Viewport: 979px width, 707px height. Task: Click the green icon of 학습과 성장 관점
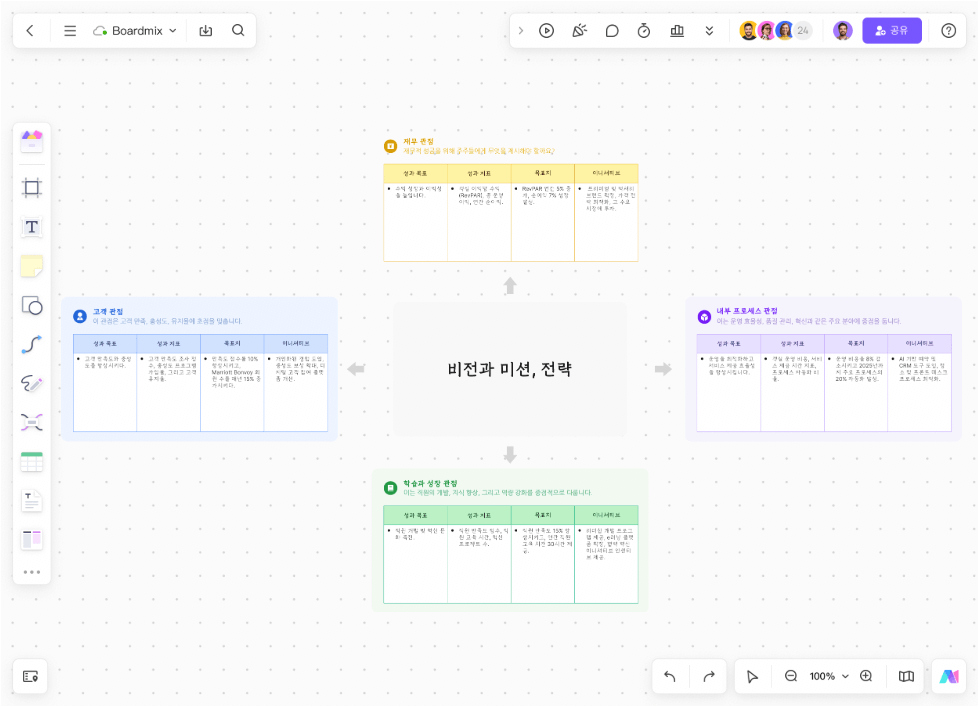click(391, 488)
